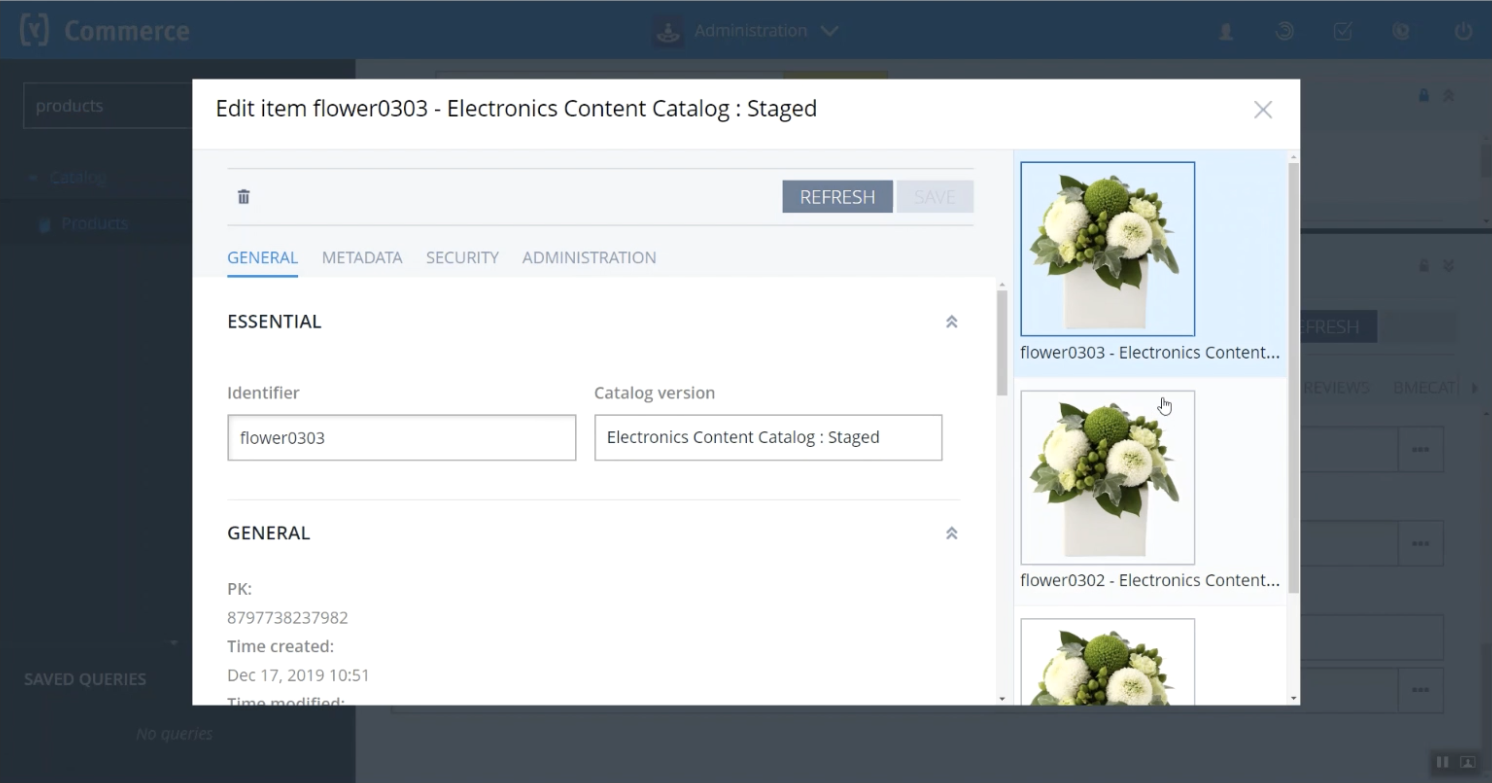
Task: Collapse the ESSENTIAL section
Action: pos(951,322)
